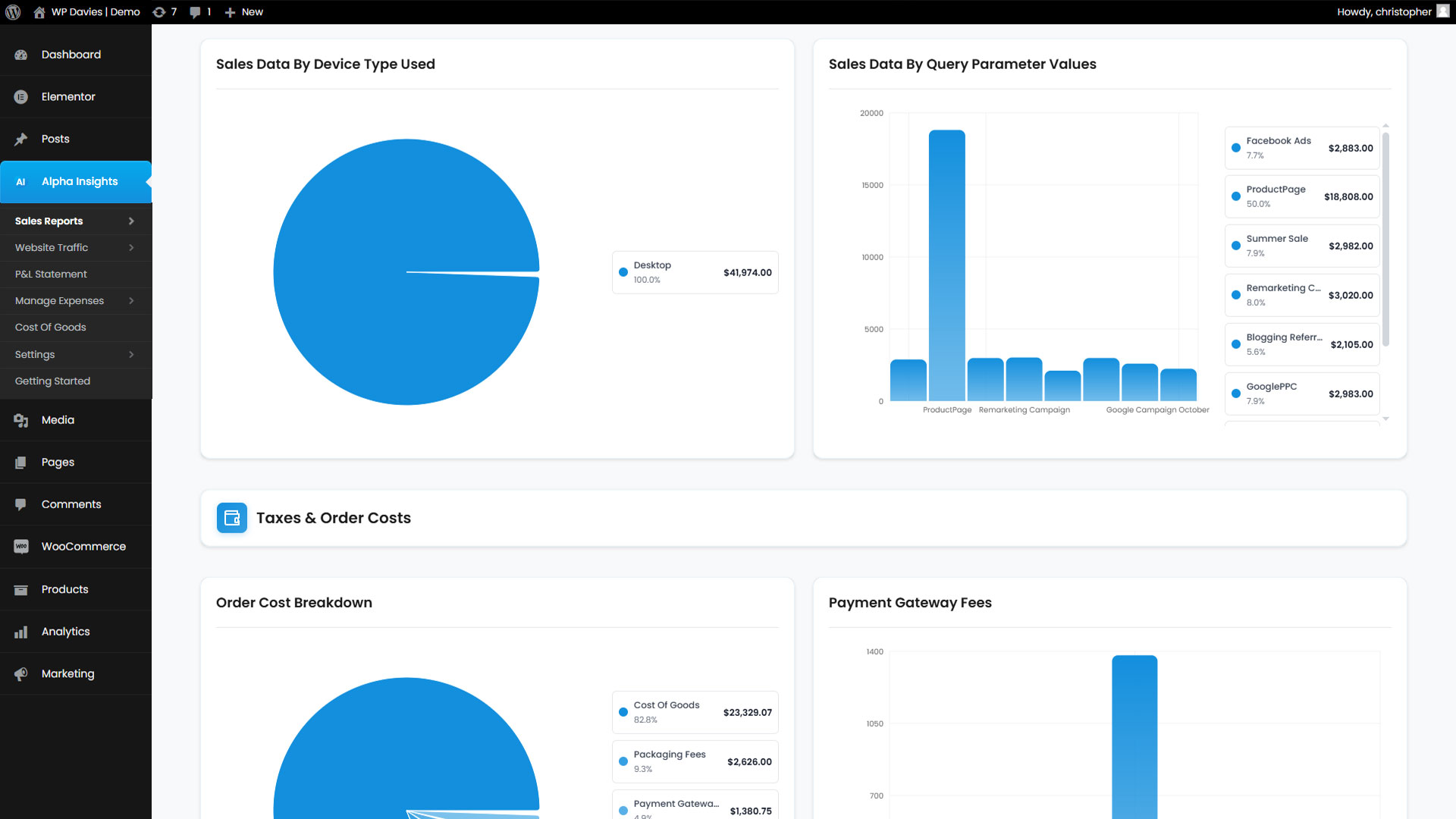
Task: Toggle the Desktop legend entry
Action: pyautogui.click(x=695, y=272)
